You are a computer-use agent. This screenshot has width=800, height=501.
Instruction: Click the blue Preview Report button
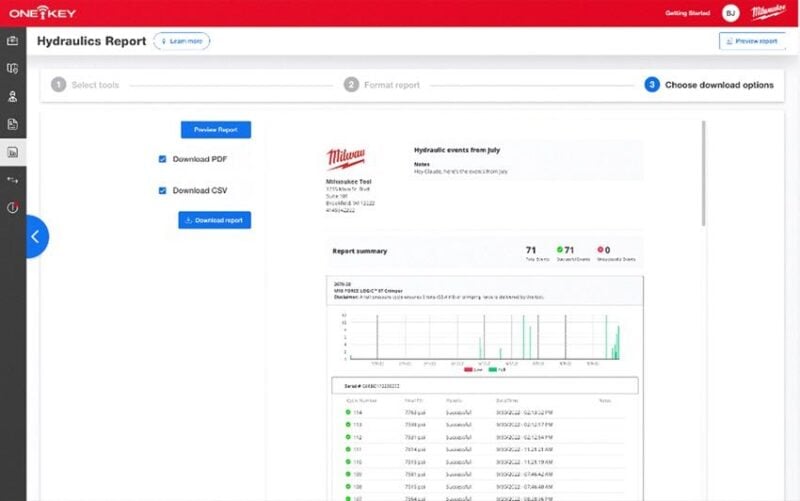pos(215,130)
